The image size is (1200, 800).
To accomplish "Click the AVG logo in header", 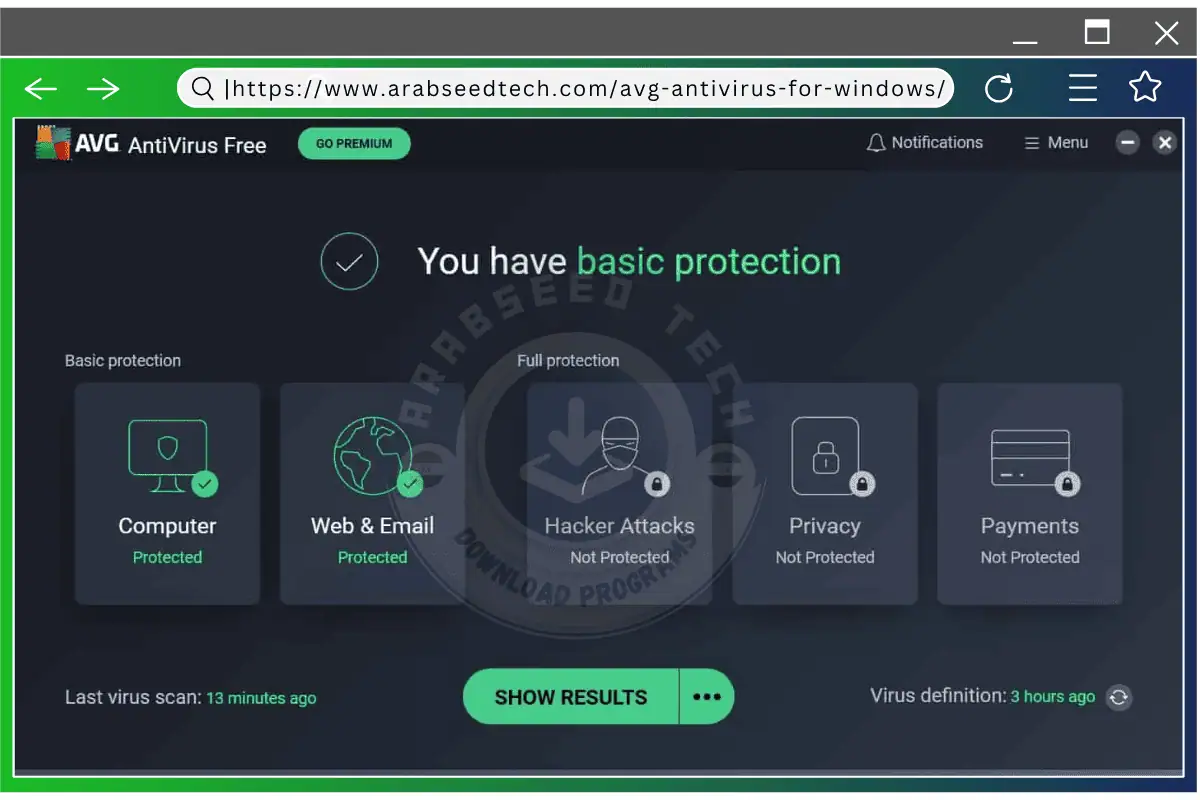I will click(55, 144).
